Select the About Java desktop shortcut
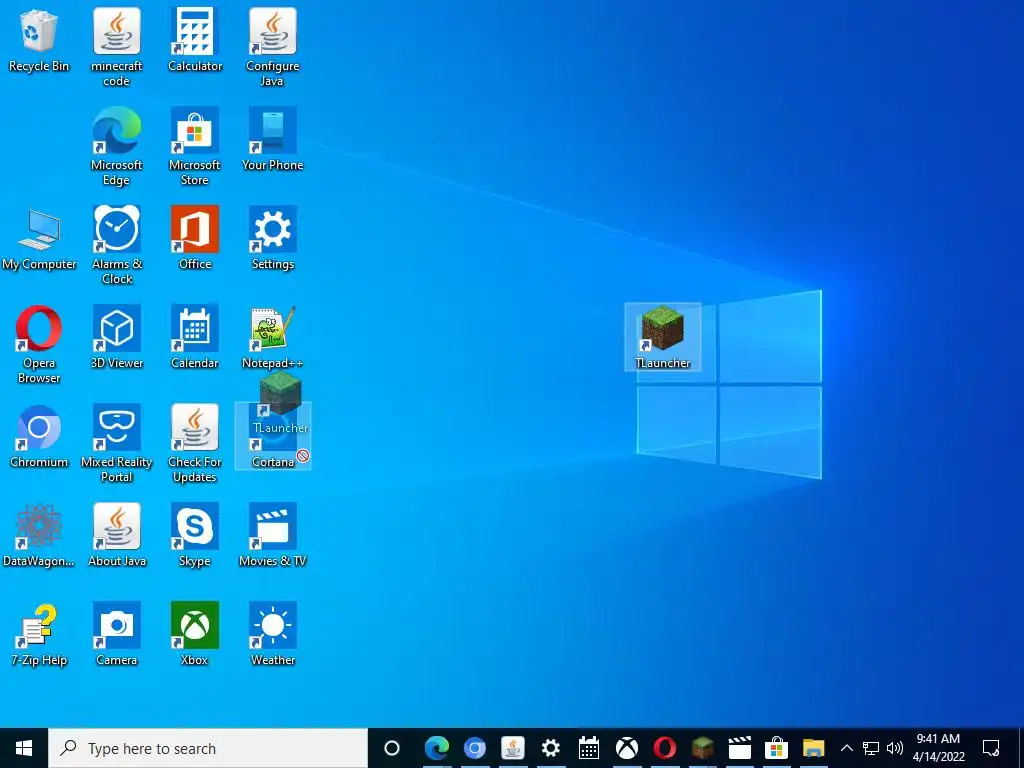The image size is (1024, 768). pos(116,536)
